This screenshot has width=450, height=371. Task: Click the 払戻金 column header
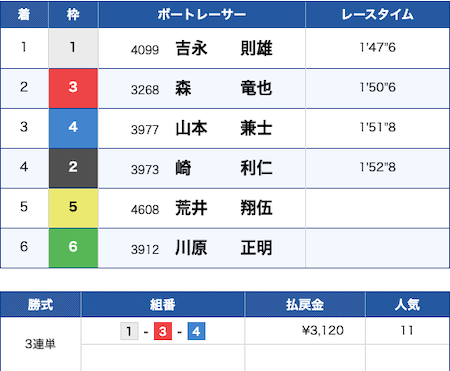tap(305, 304)
